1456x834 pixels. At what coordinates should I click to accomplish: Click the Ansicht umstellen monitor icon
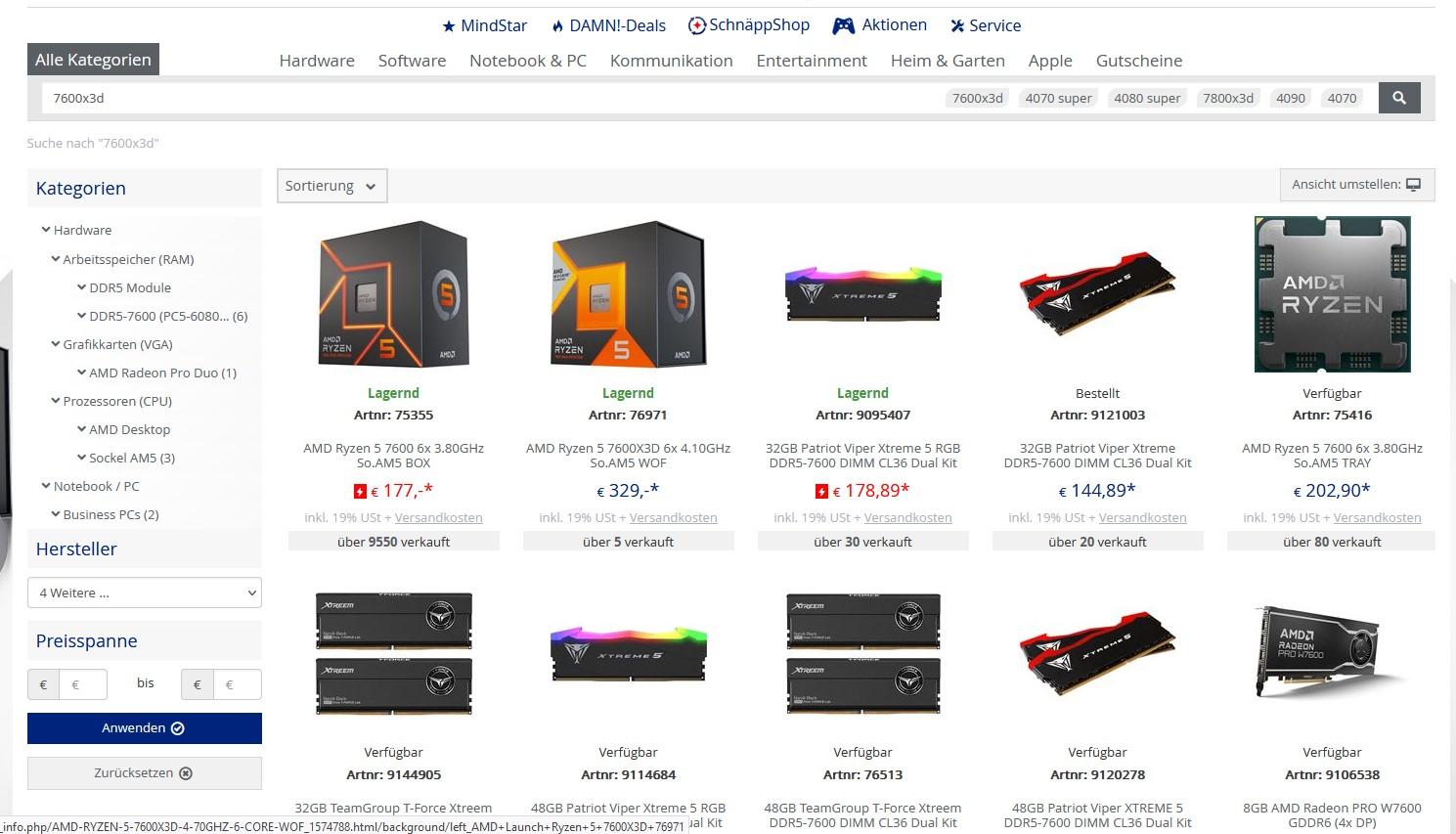point(1413,185)
